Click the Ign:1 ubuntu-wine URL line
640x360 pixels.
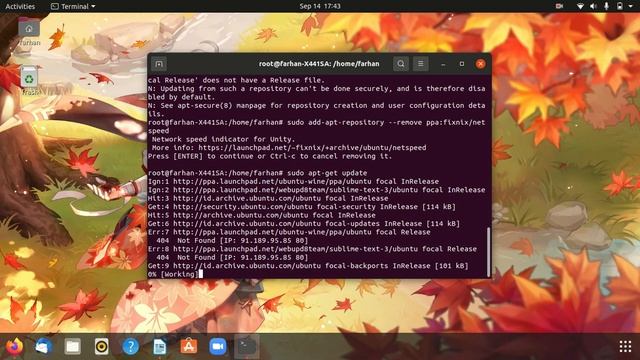pos(293,181)
